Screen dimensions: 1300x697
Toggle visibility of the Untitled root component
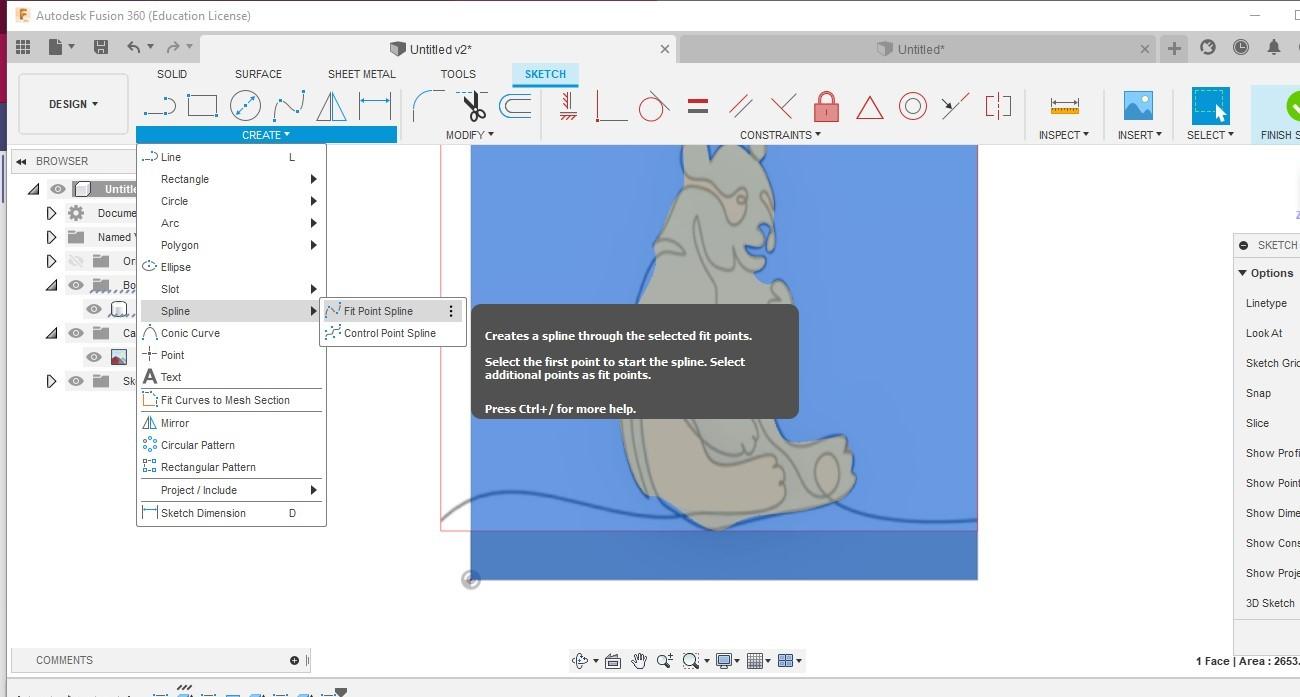tap(58, 189)
